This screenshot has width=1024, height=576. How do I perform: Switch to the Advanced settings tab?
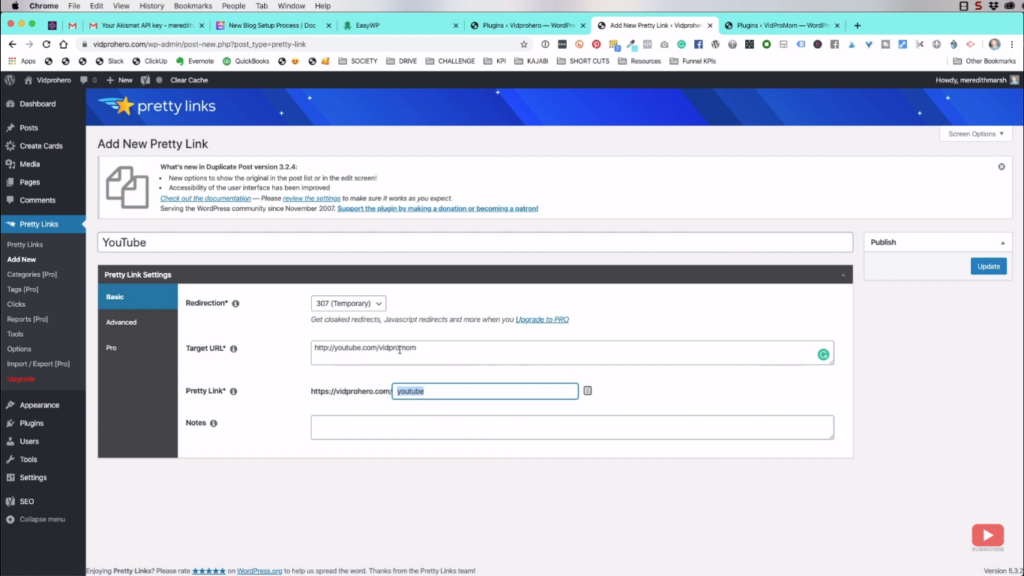(x=138, y=322)
